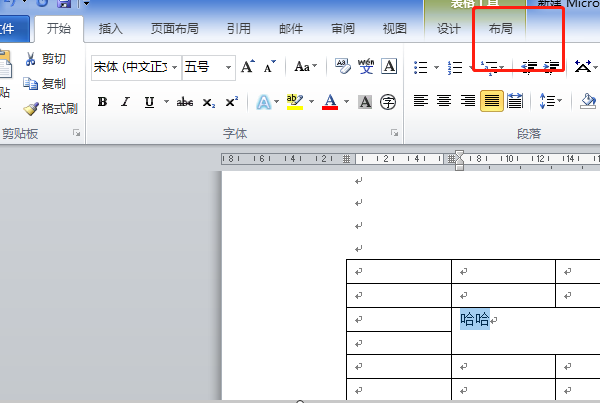Screen dimensions: 600x403
Task: Open the Phonetic Guide wén icon
Action: tap(366, 66)
